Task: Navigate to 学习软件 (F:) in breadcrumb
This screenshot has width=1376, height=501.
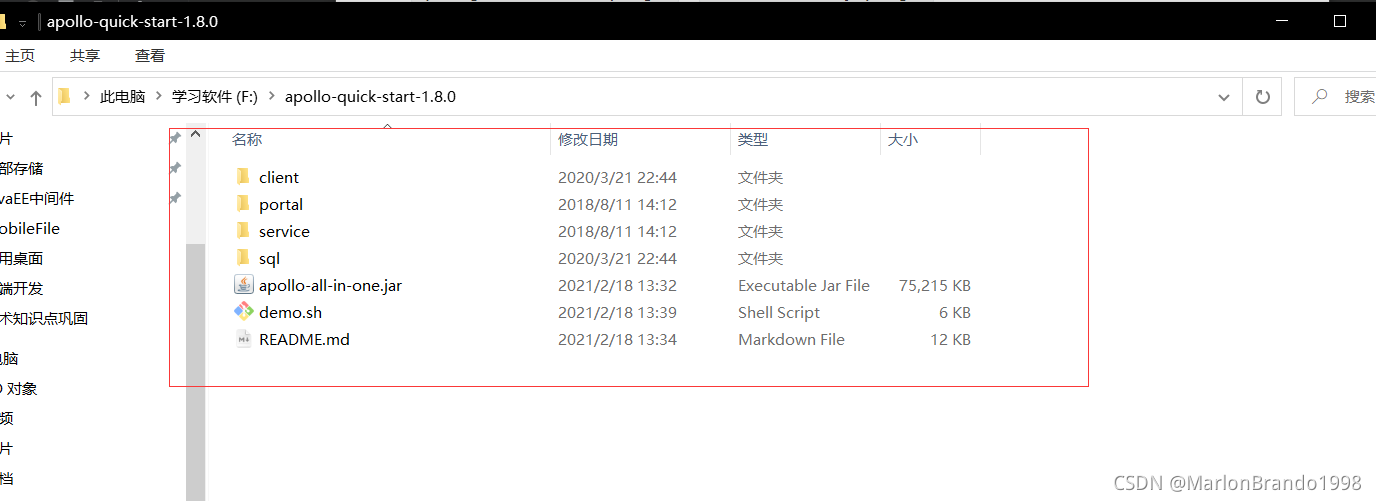Action: [x=215, y=97]
